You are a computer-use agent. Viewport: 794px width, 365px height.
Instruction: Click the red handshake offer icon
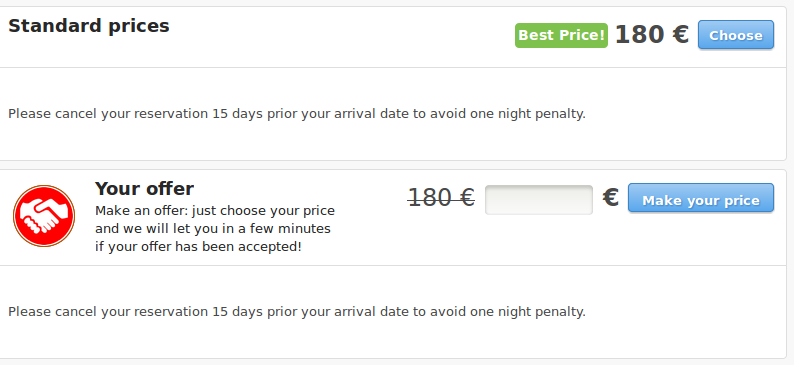click(44, 216)
